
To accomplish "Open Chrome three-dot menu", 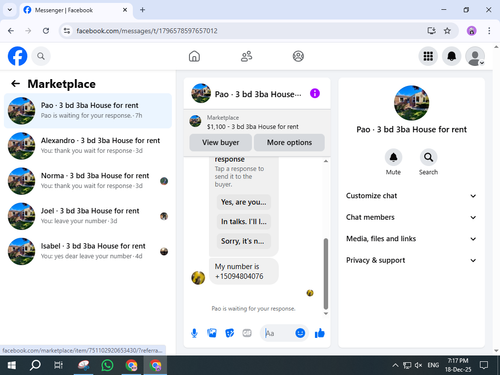I will coord(489,31).
